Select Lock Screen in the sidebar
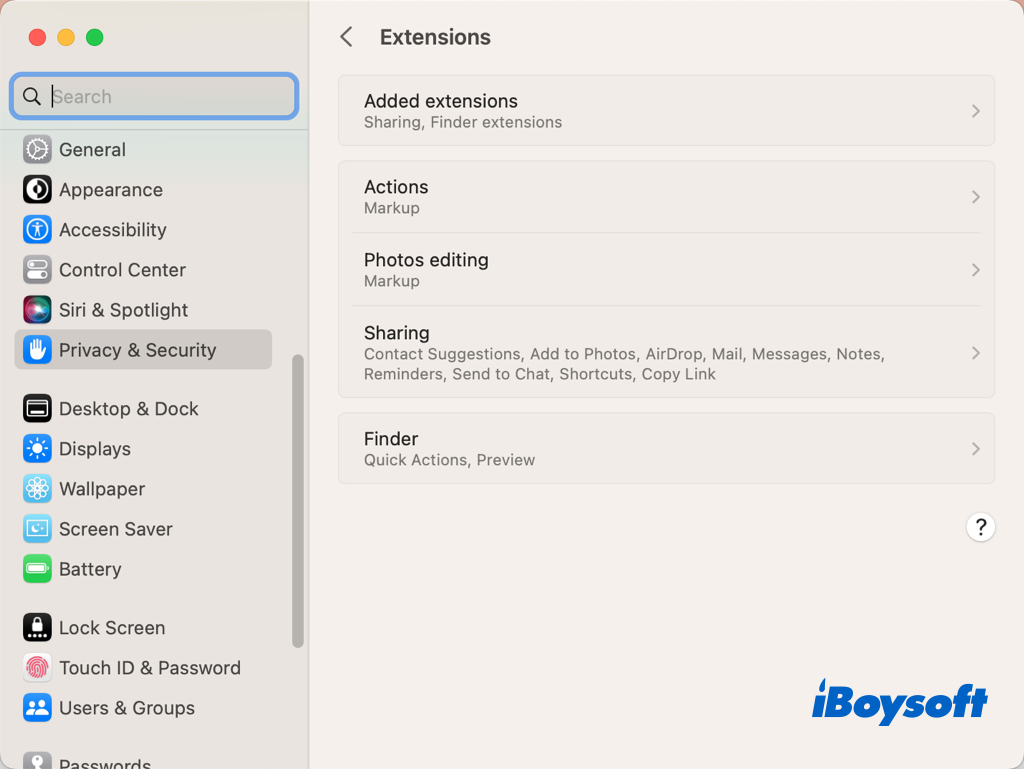1024x769 pixels. click(x=112, y=628)
